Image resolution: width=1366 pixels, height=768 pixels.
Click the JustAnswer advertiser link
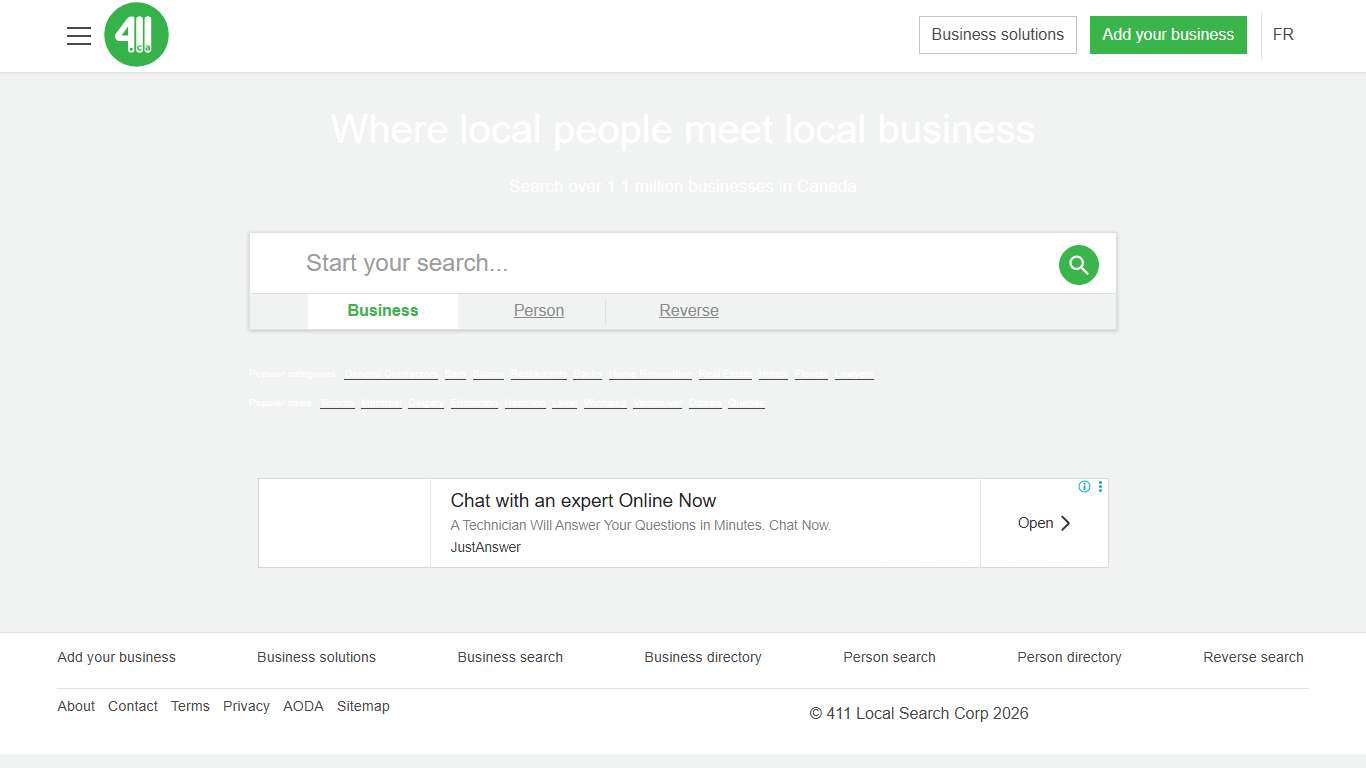point(485,547)
